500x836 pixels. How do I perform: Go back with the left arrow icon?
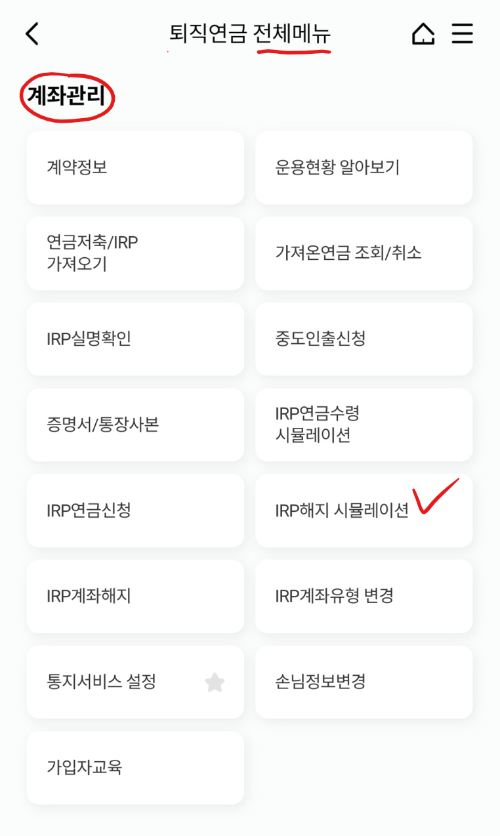[32, 34]
